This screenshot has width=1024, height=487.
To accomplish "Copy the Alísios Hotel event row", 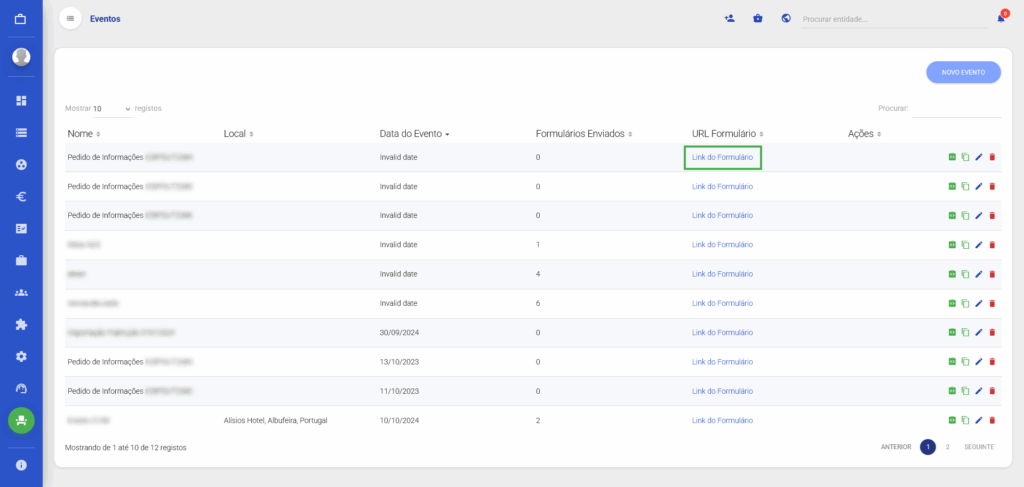I will pos(965,421).
